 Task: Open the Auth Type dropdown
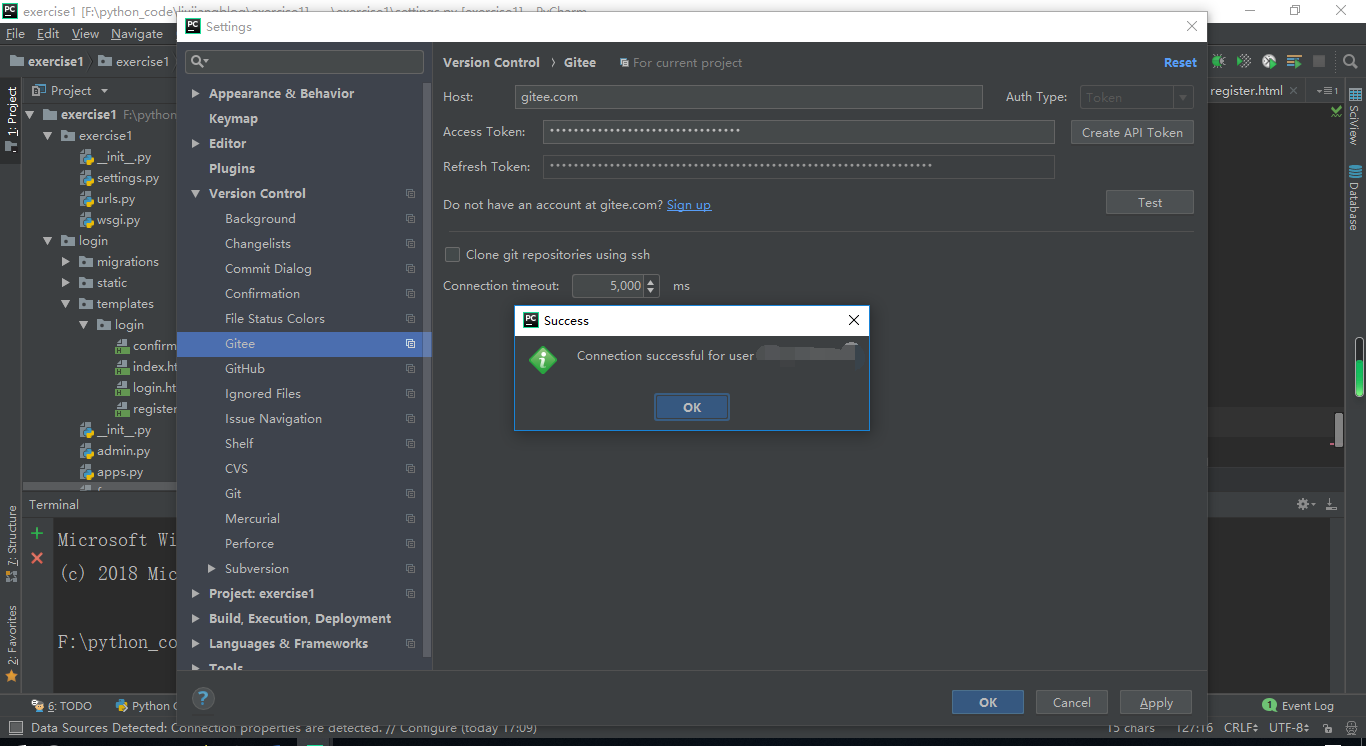[x=1137, y=98]
